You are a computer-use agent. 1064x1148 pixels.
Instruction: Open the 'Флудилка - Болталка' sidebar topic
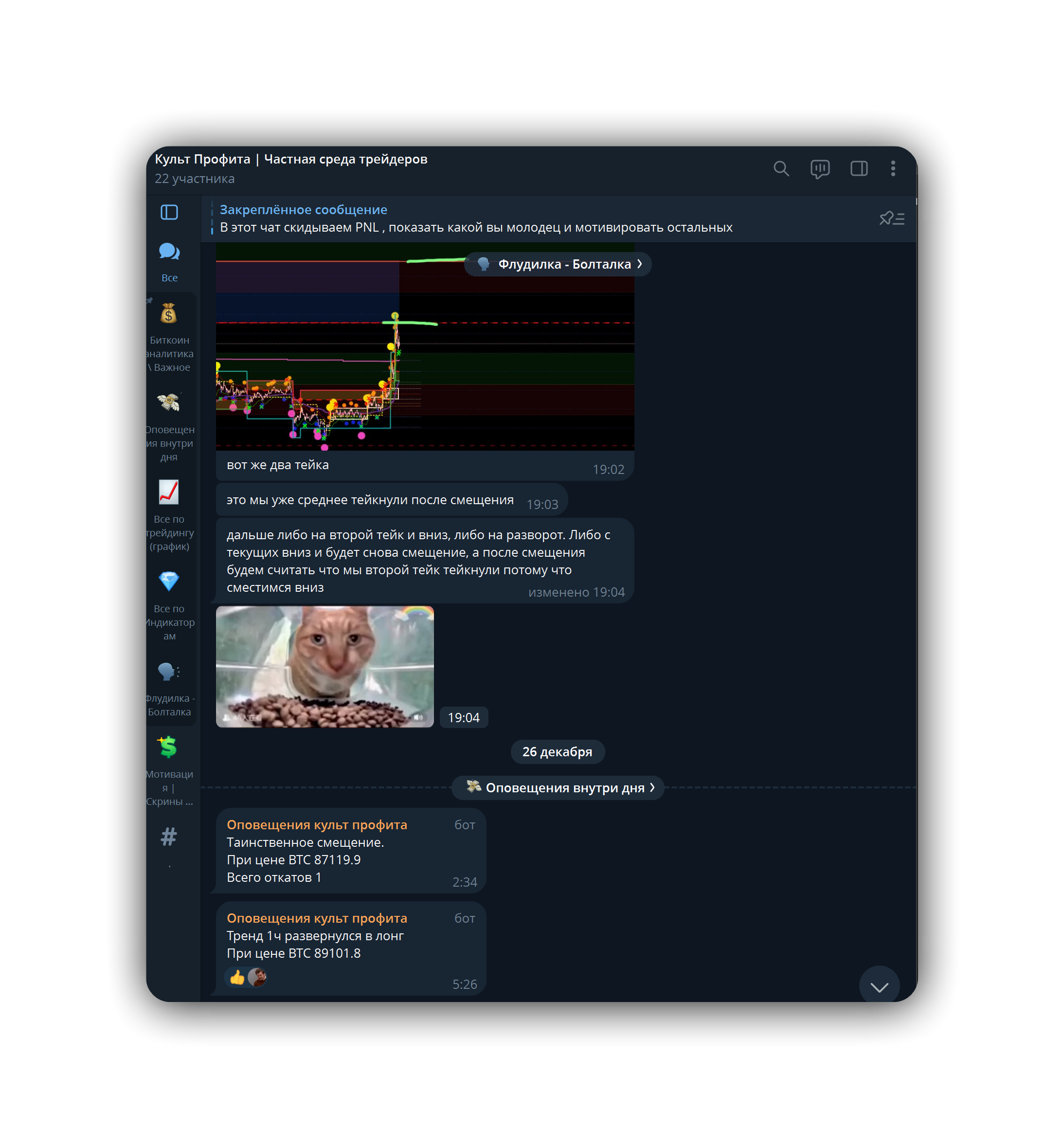pos(169,689)
